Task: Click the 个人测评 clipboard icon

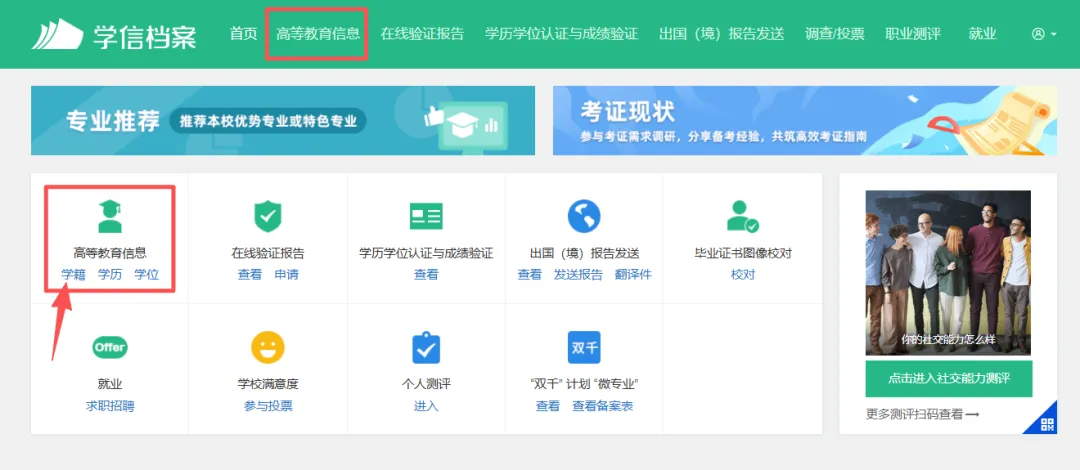Action: (x=426, y=347)
